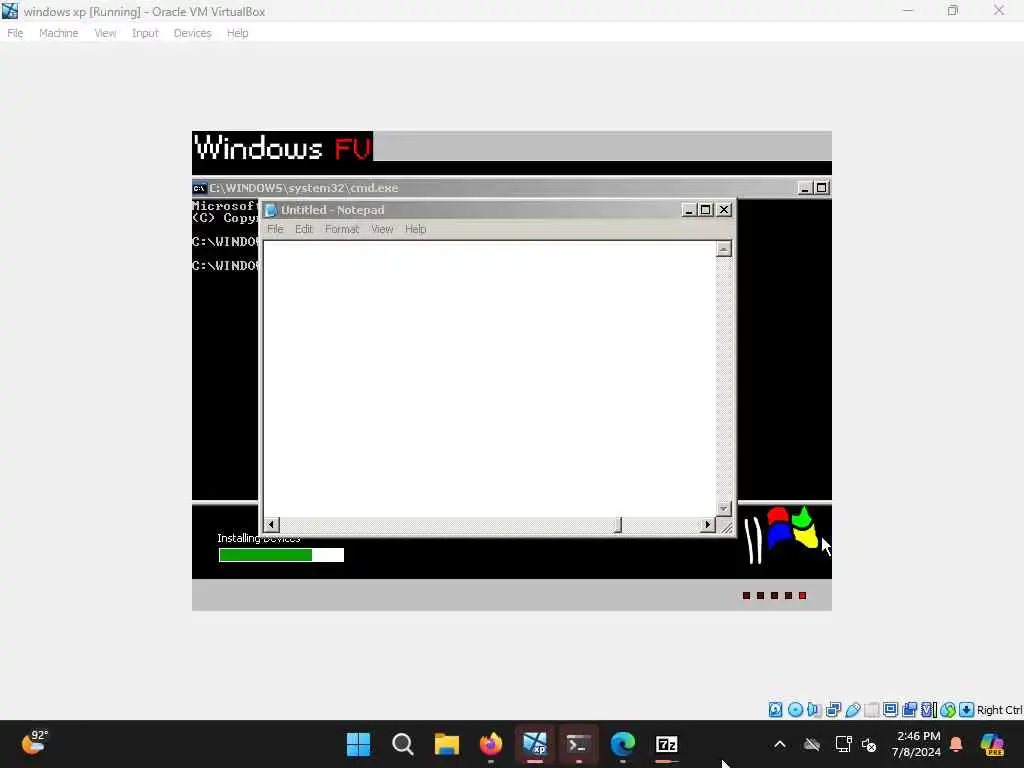Screen dimensions: 1024x768
Task: Open Notepad's Help menu
Action: coord(415,229)
